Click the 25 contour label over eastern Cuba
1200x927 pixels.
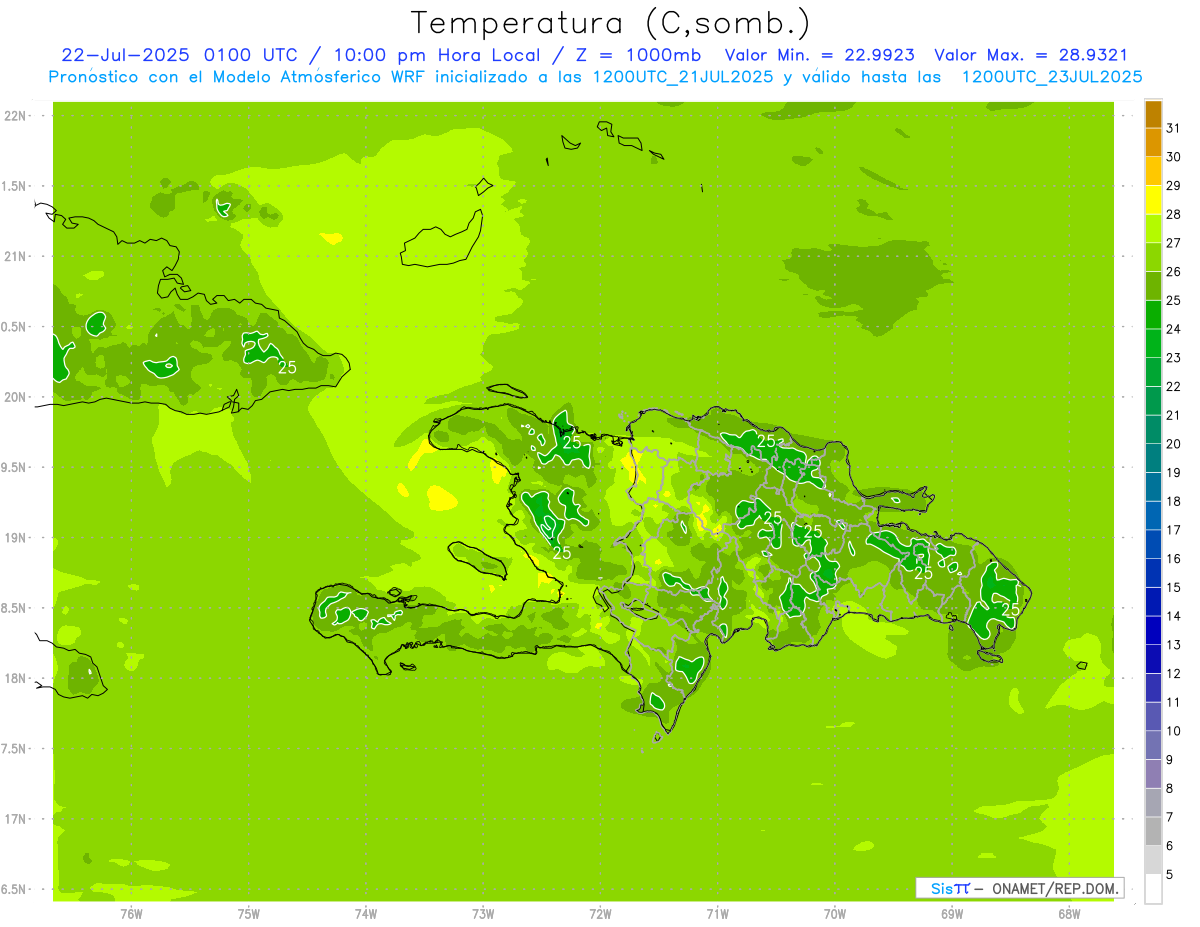(287, 368)
